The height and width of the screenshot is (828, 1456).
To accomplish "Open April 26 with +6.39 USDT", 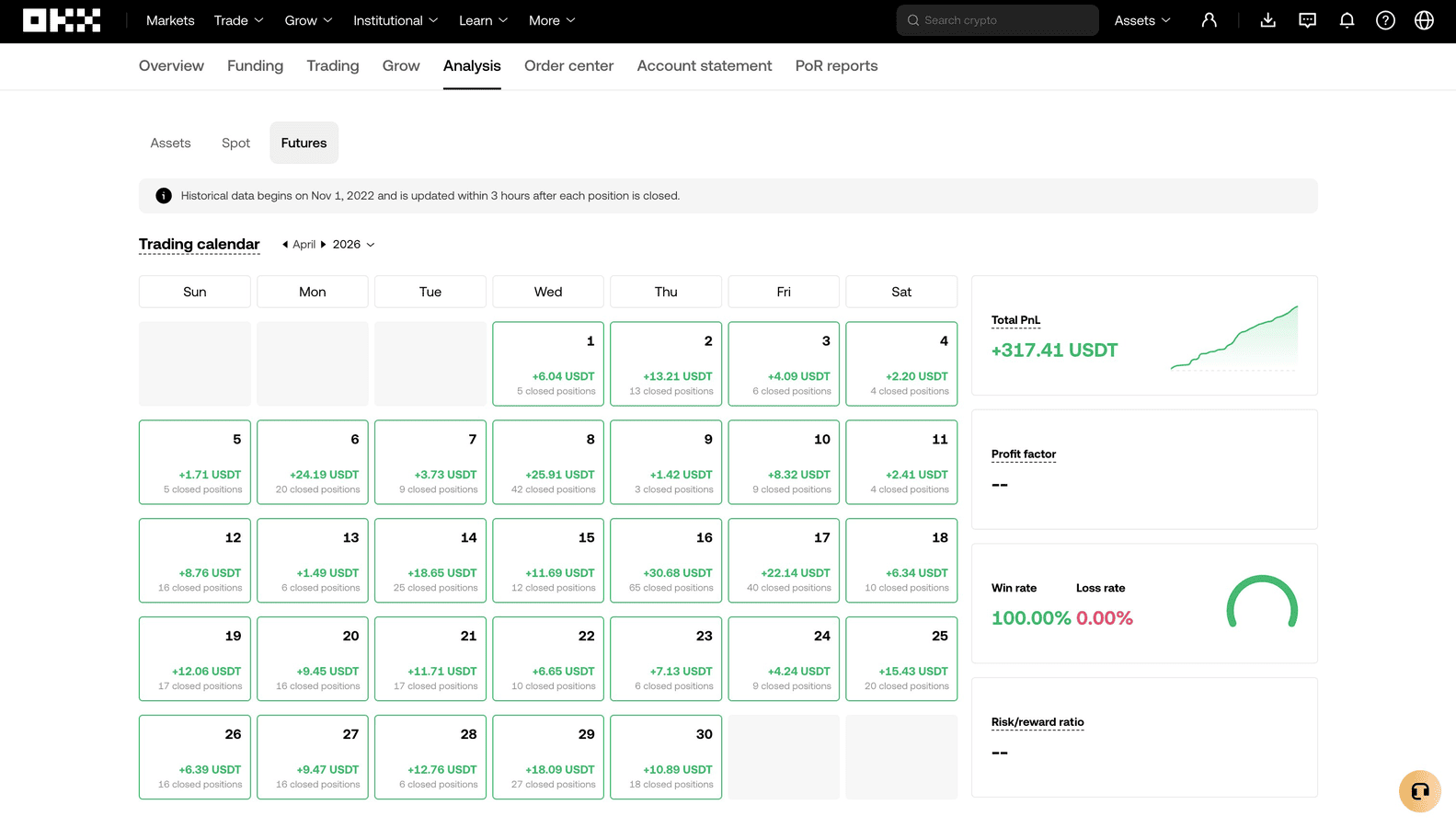I will click(195, 757).
